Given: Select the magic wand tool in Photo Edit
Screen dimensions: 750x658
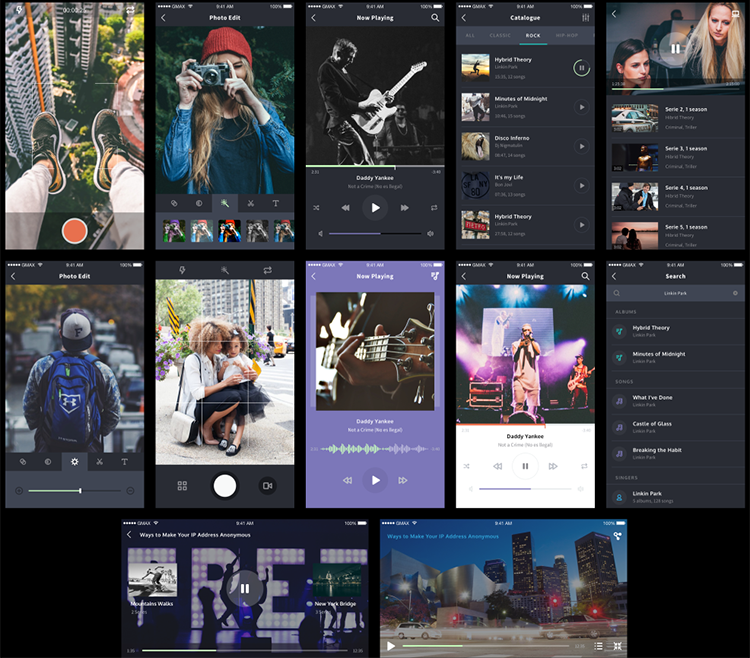Looking at the screenshot, I should click(x=225, y=203).
